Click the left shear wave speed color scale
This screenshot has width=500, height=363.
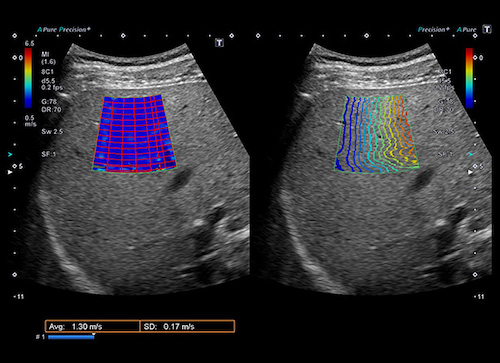point(28,78)
